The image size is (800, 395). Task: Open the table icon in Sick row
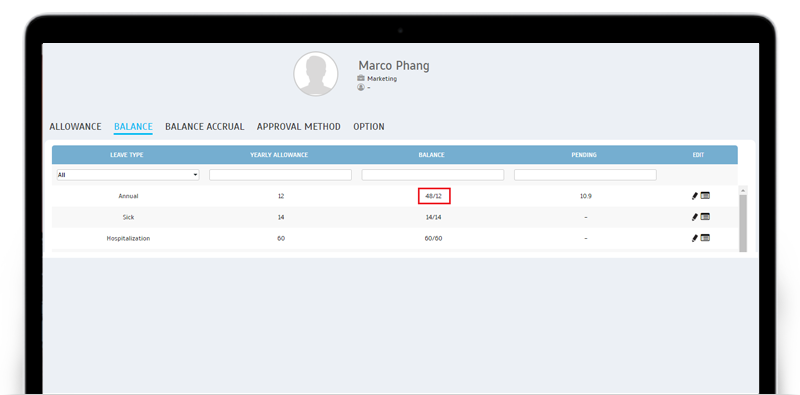pyautogui.click(x=705, y=217)
